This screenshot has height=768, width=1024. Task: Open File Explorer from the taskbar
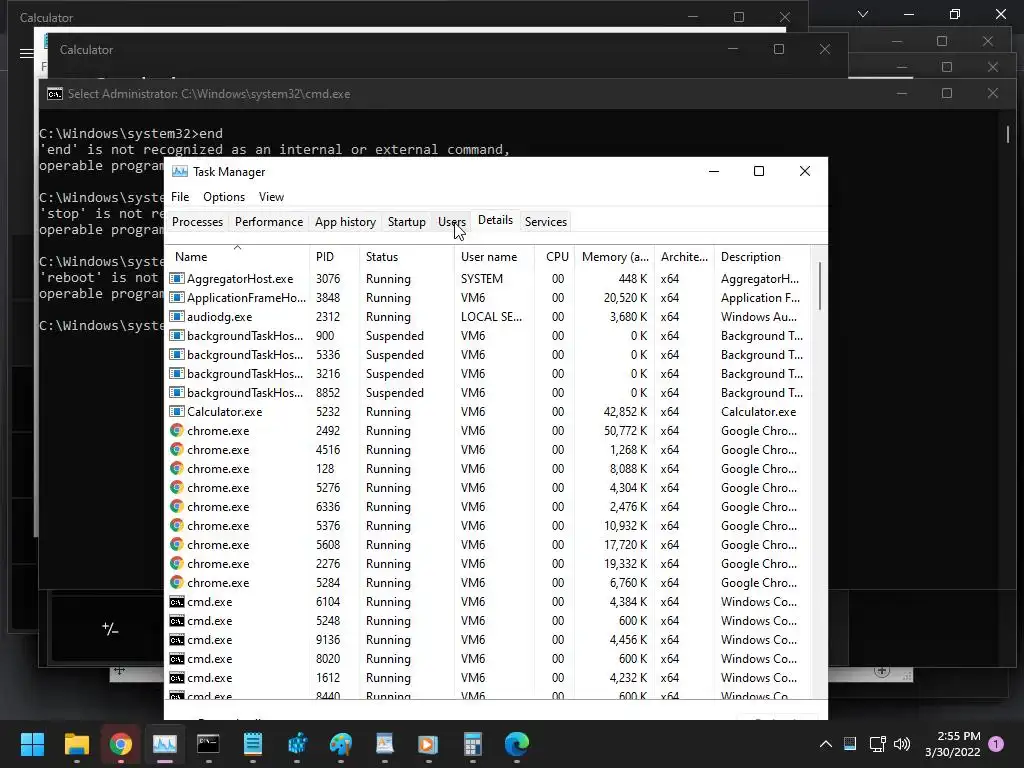(x=76, y=744)
